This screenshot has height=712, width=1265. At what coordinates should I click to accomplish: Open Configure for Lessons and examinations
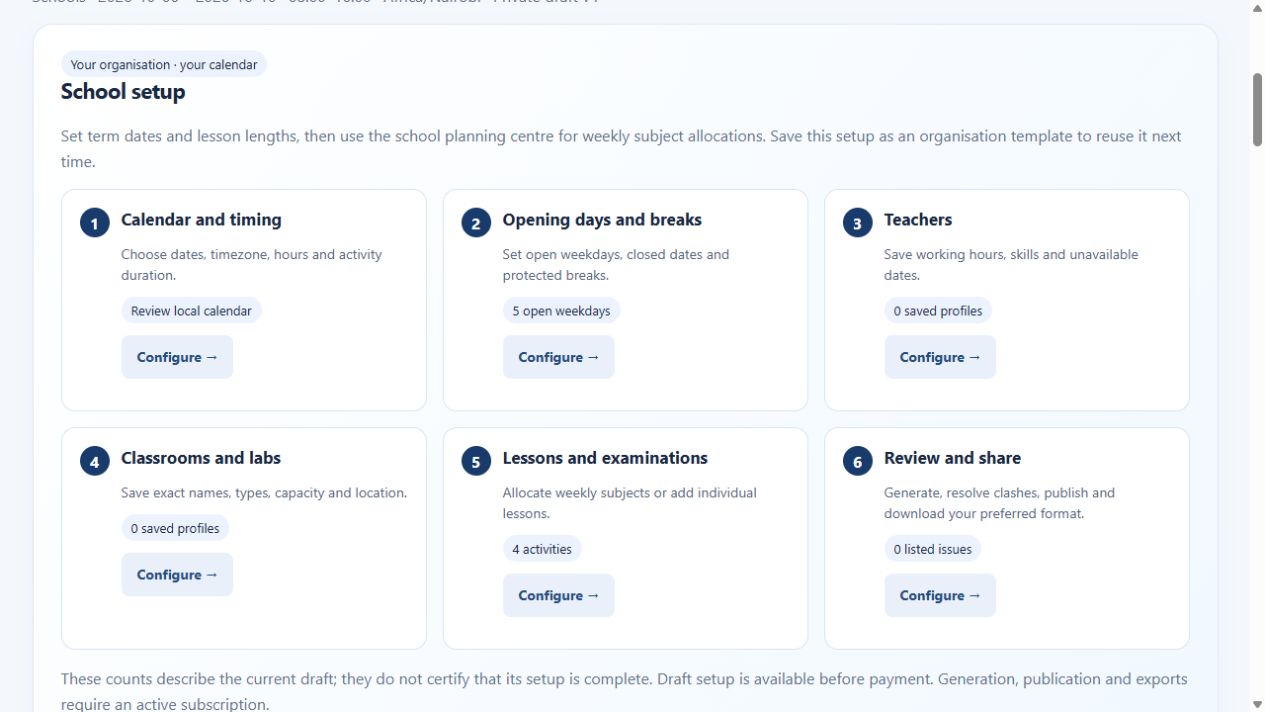click(558, 596)
